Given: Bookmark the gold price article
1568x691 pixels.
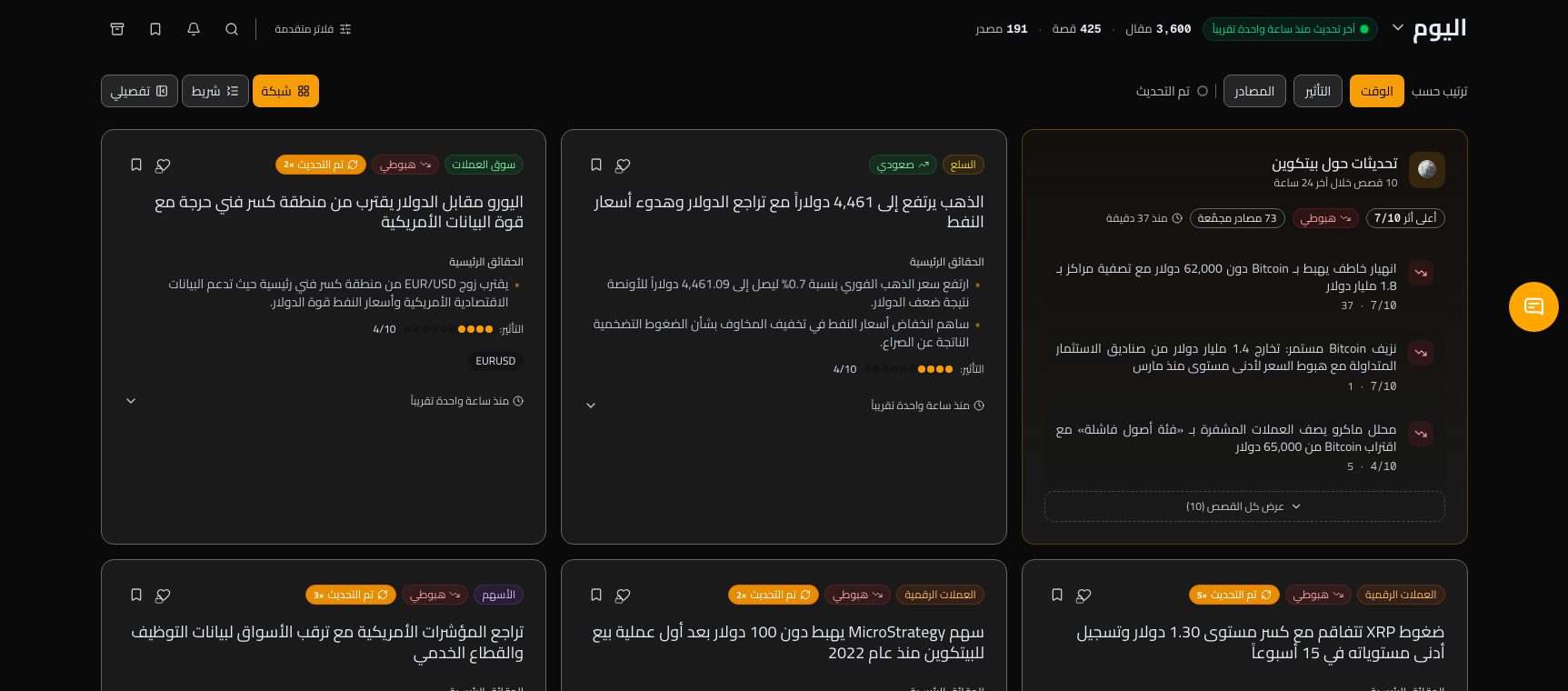Looking at the screenshot, I should (x=596, y=165).
